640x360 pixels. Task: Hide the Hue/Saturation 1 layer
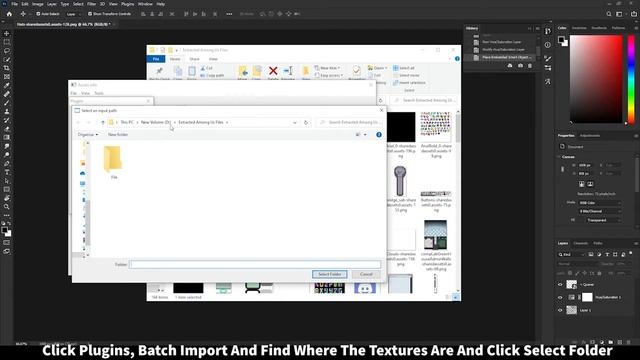click(x=560, y=298)
